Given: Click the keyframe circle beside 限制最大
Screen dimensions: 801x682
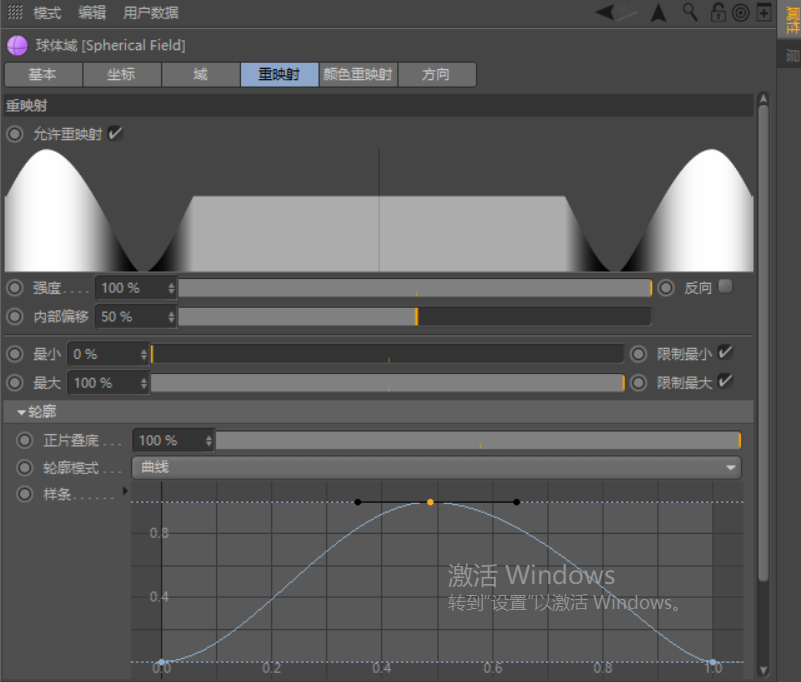Looking at the screenshot, I should [x=639, y=383].
